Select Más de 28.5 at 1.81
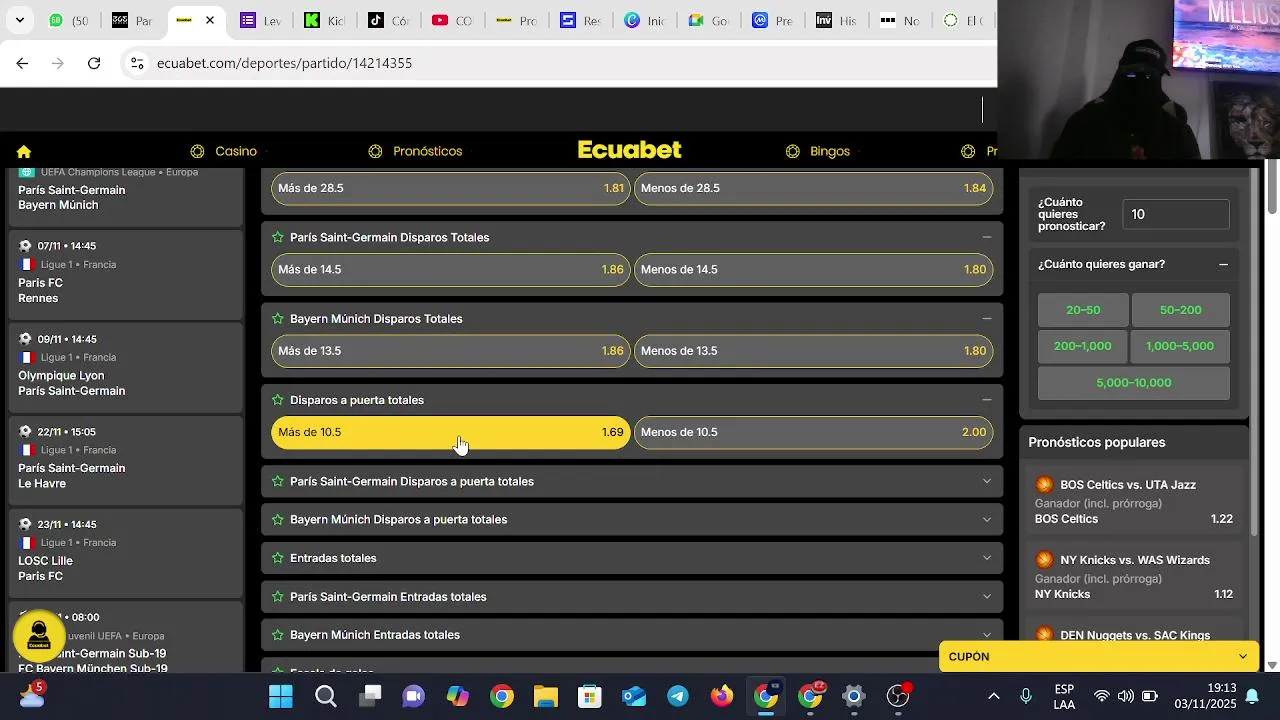Viewport: 1280px width, 720px height. coord(451,188)
